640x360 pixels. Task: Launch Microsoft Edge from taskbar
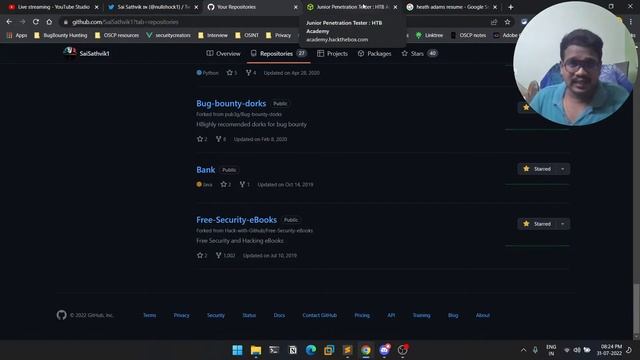[311, 350]
